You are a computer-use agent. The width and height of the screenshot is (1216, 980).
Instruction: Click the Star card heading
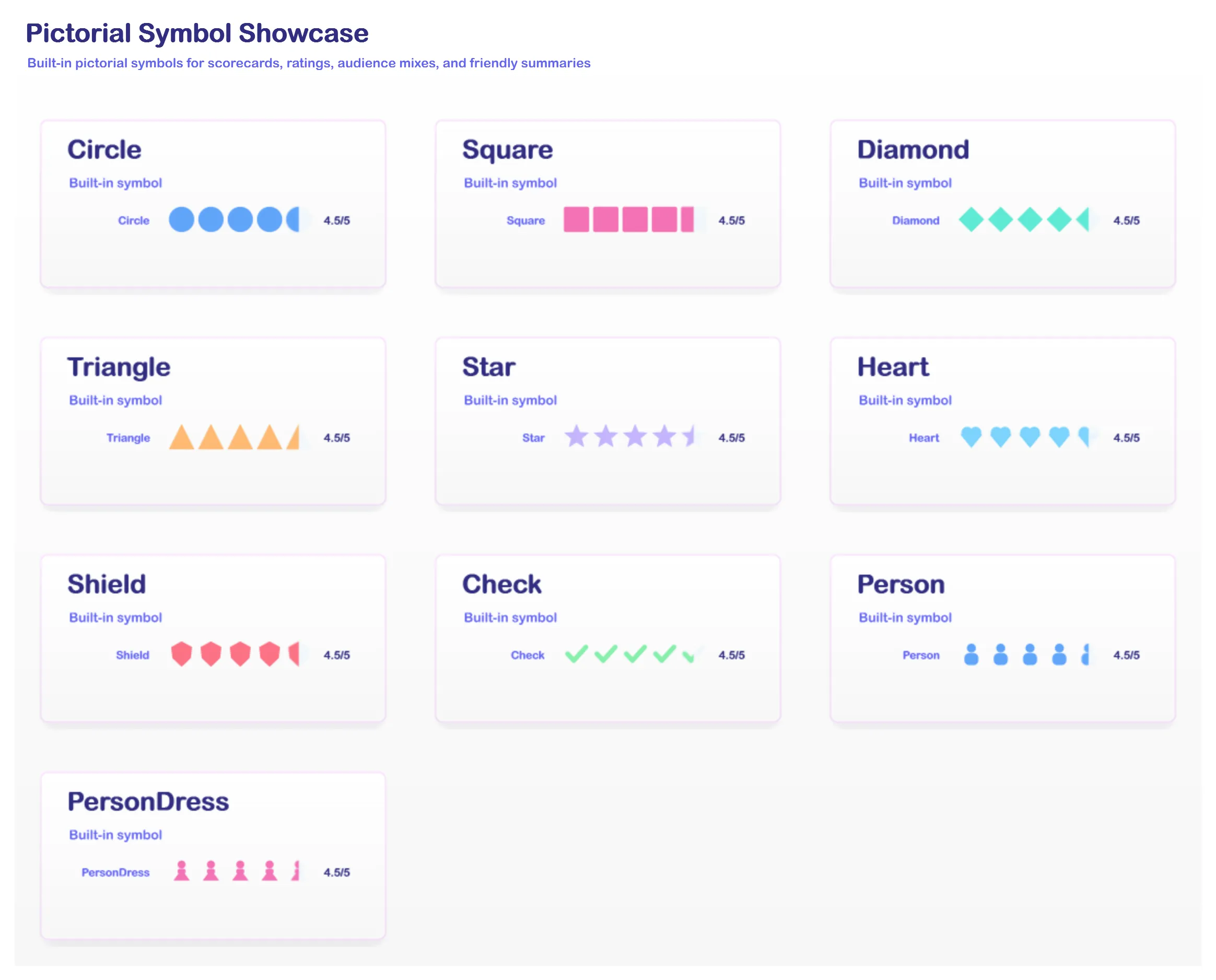pyautogui.click(x=488, y=367)
